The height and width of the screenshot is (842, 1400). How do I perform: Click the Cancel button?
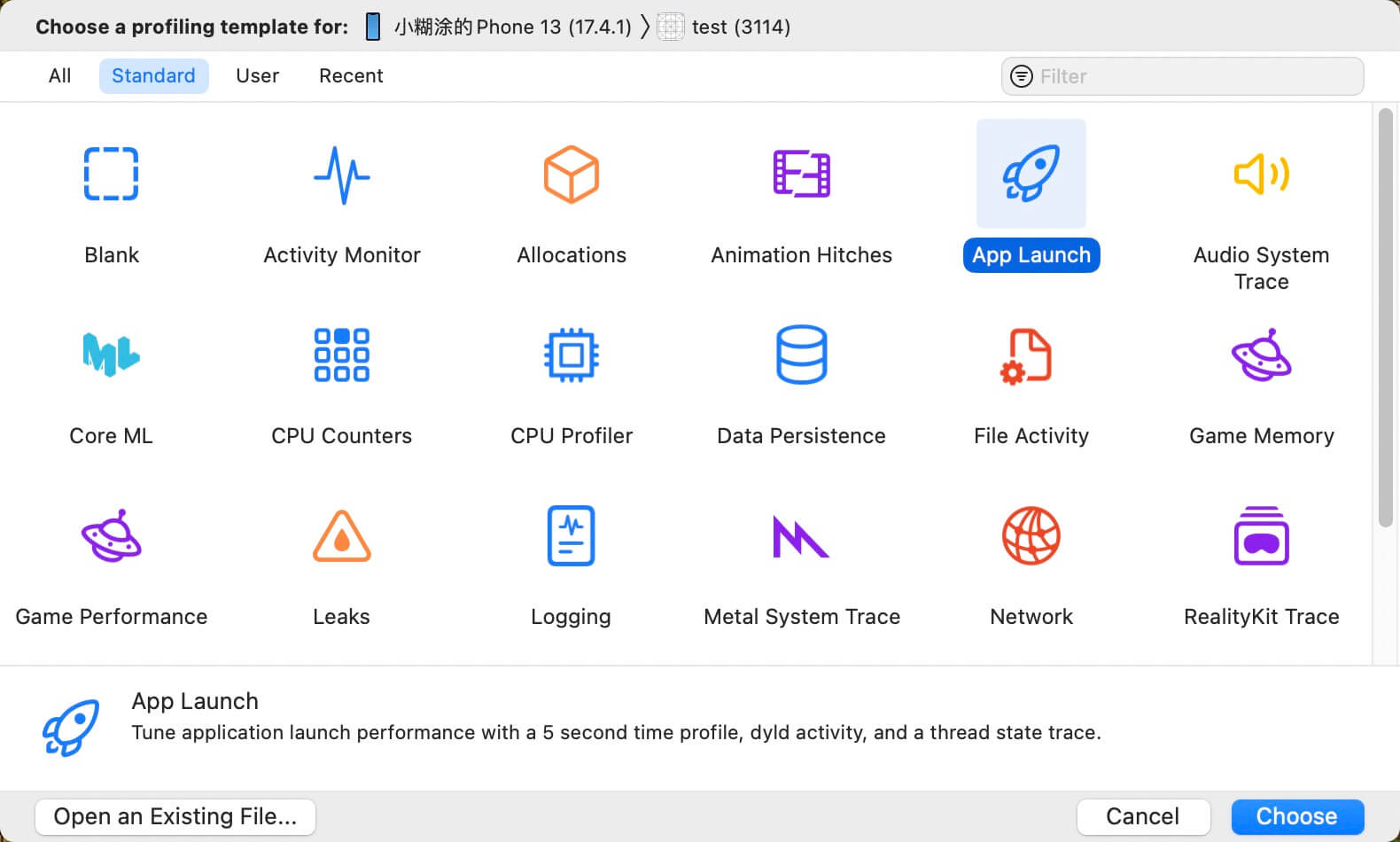(x=1143, y=816)
